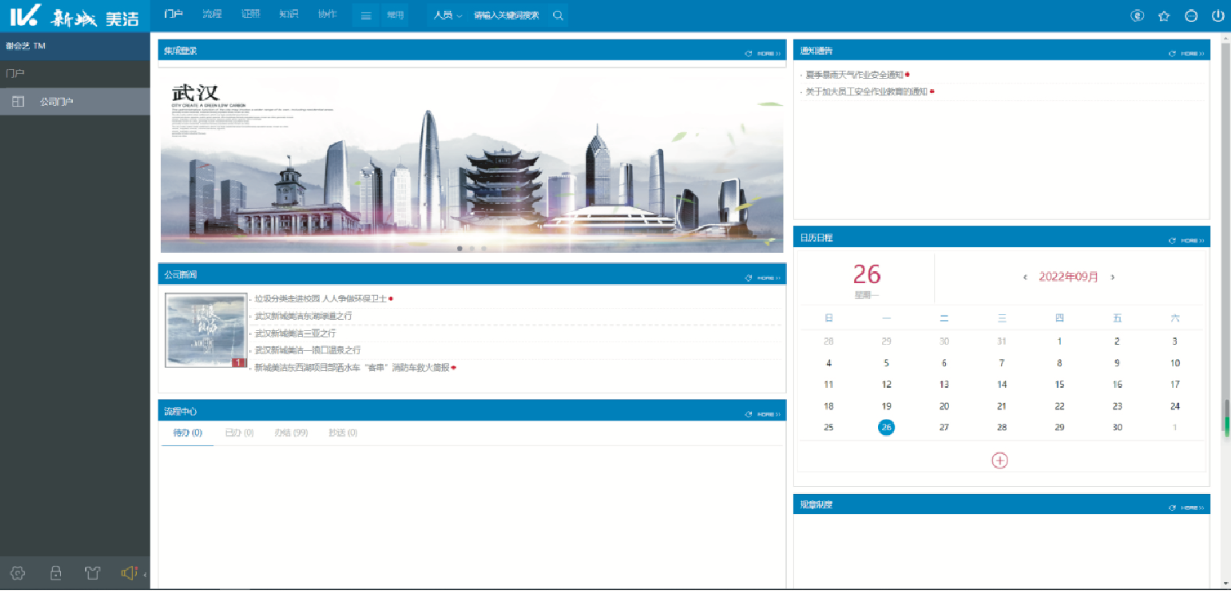Viewport: 1231px width, 591px height.
Task: Click the lock icon in sidebar footer
Action: pos(56,573)
